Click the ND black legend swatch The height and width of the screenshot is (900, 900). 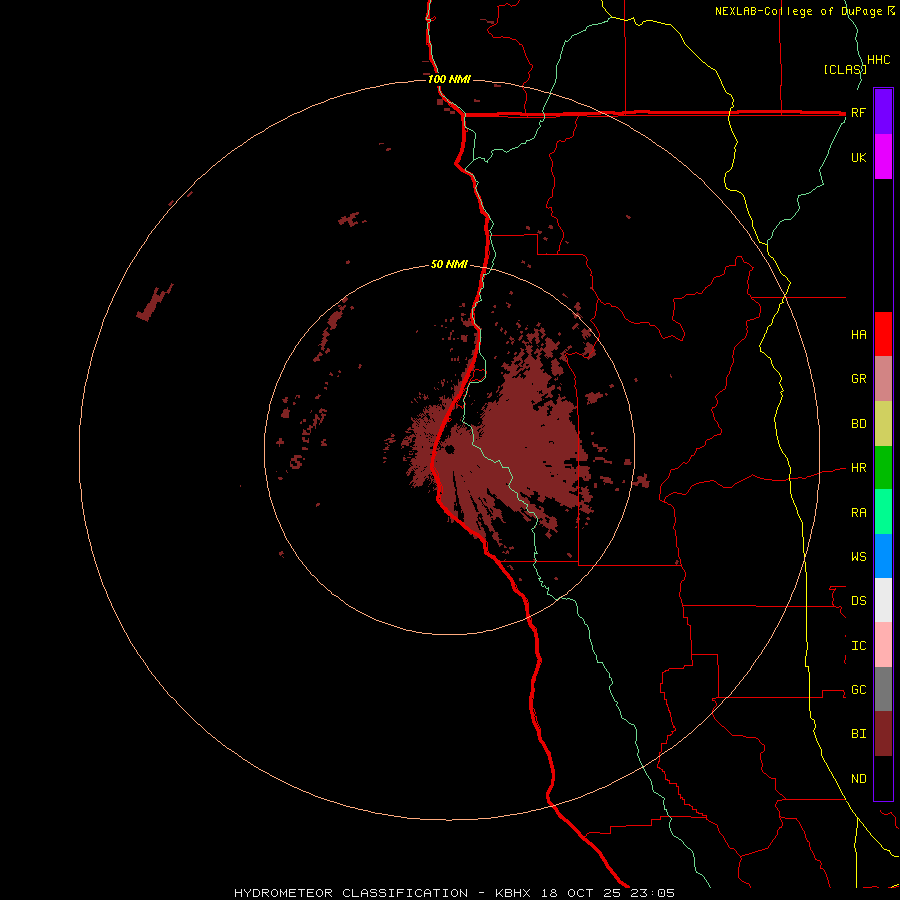pyautogui.click(x=883, y=778)
